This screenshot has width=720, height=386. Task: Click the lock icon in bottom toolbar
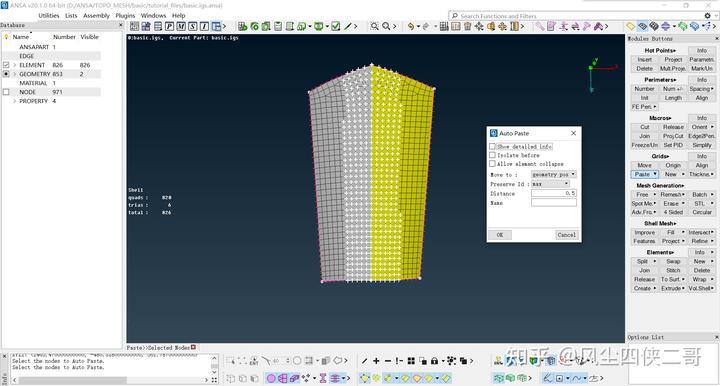click(x=434, y=361)
